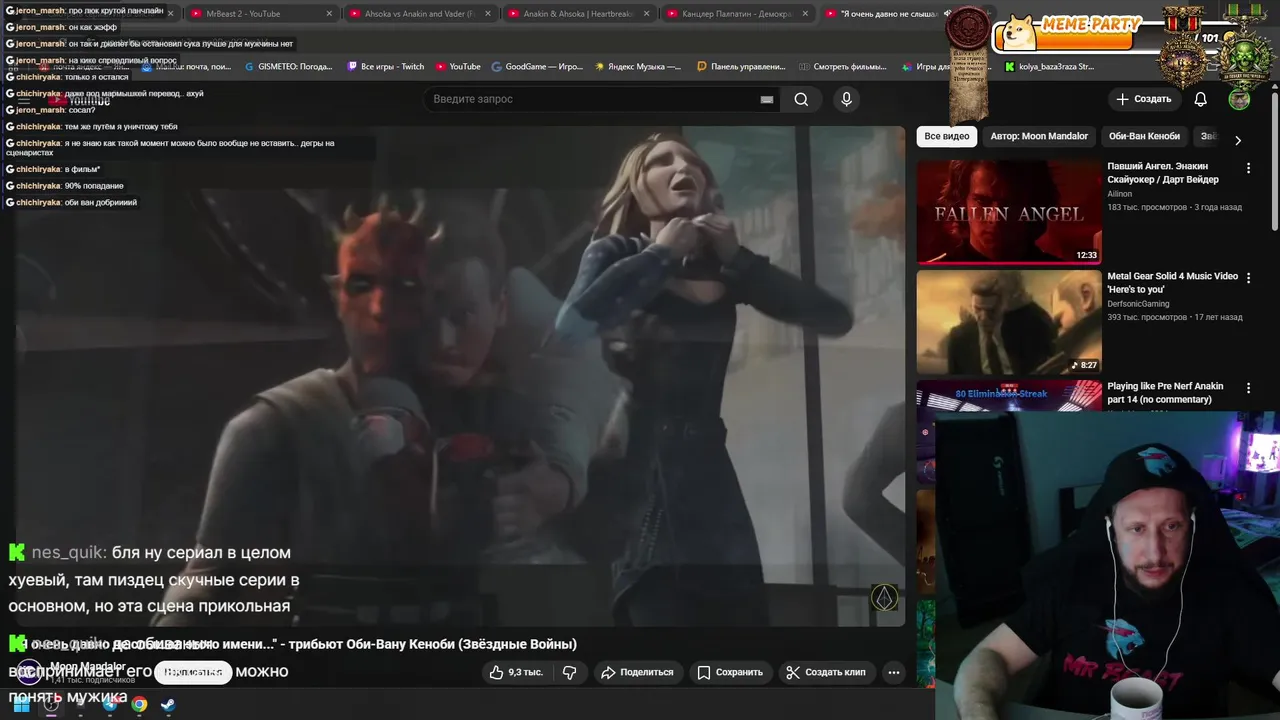Click 183 тыс. просмотров • 3 года назад text
This screenshot has width=1280, height=720.
1174,207
